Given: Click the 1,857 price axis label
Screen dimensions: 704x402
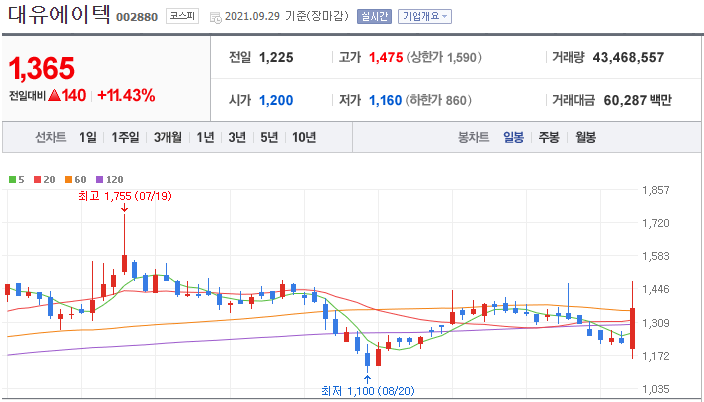Looking at the screenshot, I should pyautogui.click(x=656, y=190).
